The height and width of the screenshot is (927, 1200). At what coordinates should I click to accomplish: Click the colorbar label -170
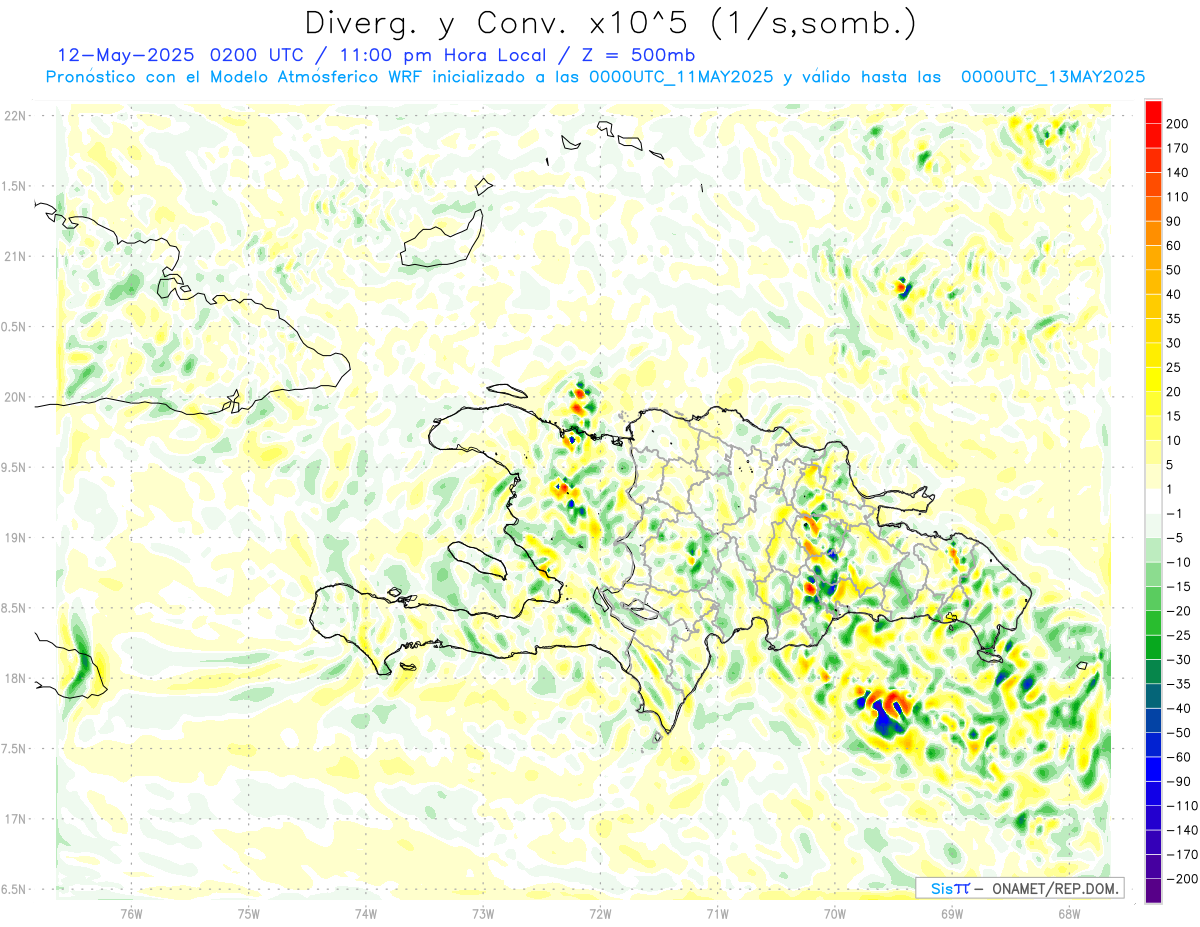[x=1184, y=854]
